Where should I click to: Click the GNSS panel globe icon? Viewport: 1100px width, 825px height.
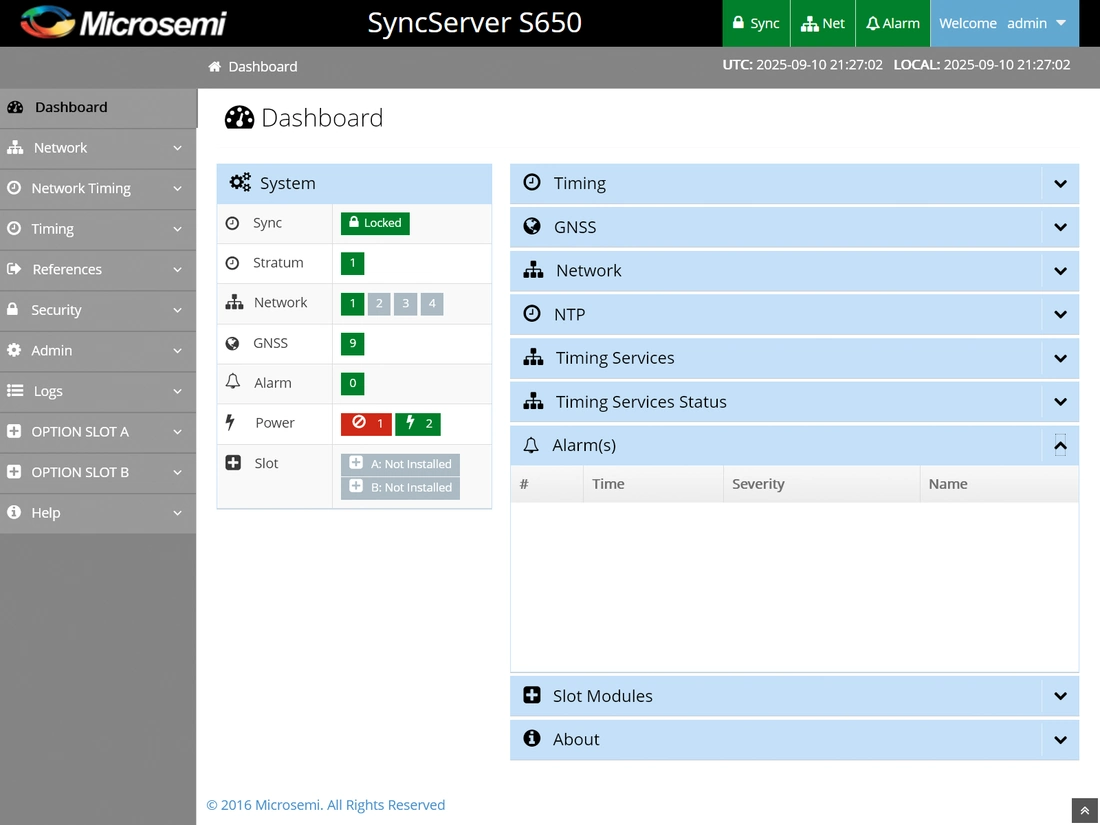pyautogui.click(x=532, y=226)
